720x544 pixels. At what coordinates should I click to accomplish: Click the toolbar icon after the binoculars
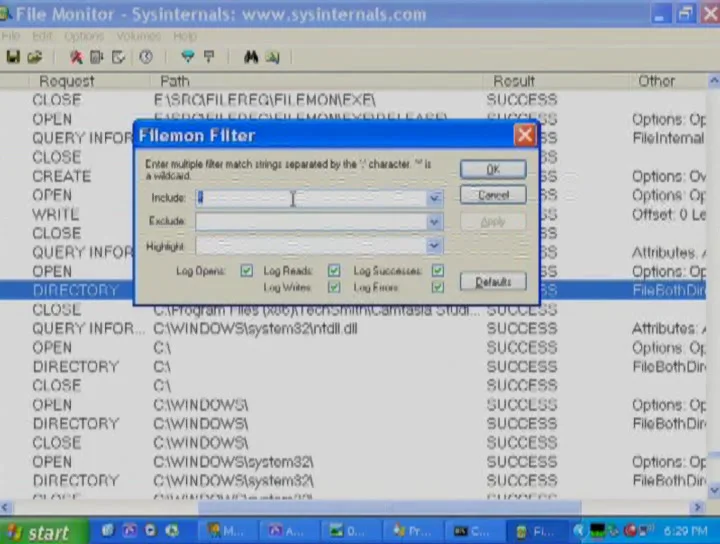pos(272,57)
